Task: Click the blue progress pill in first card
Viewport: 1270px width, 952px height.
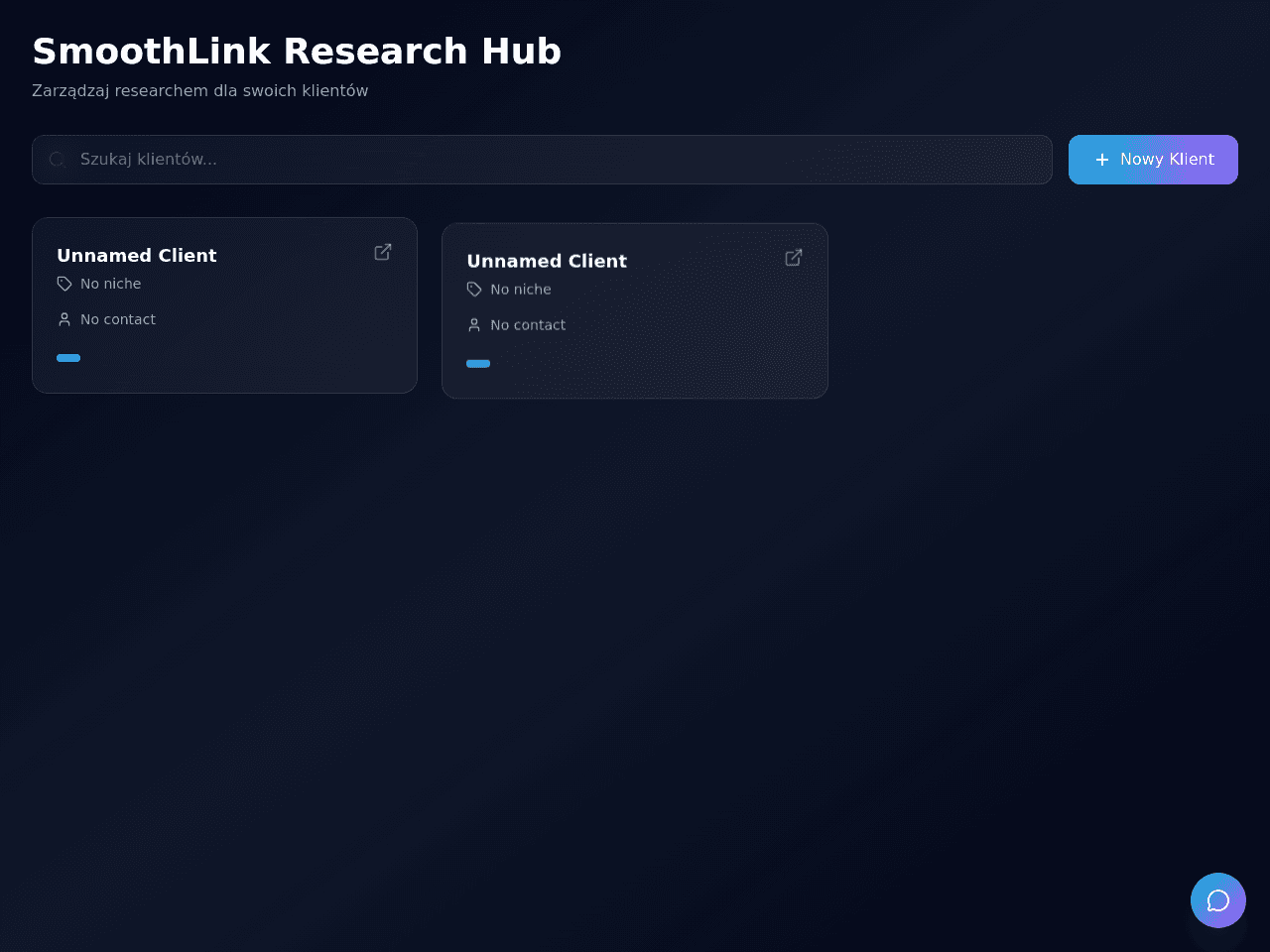Action: (68, 358)
